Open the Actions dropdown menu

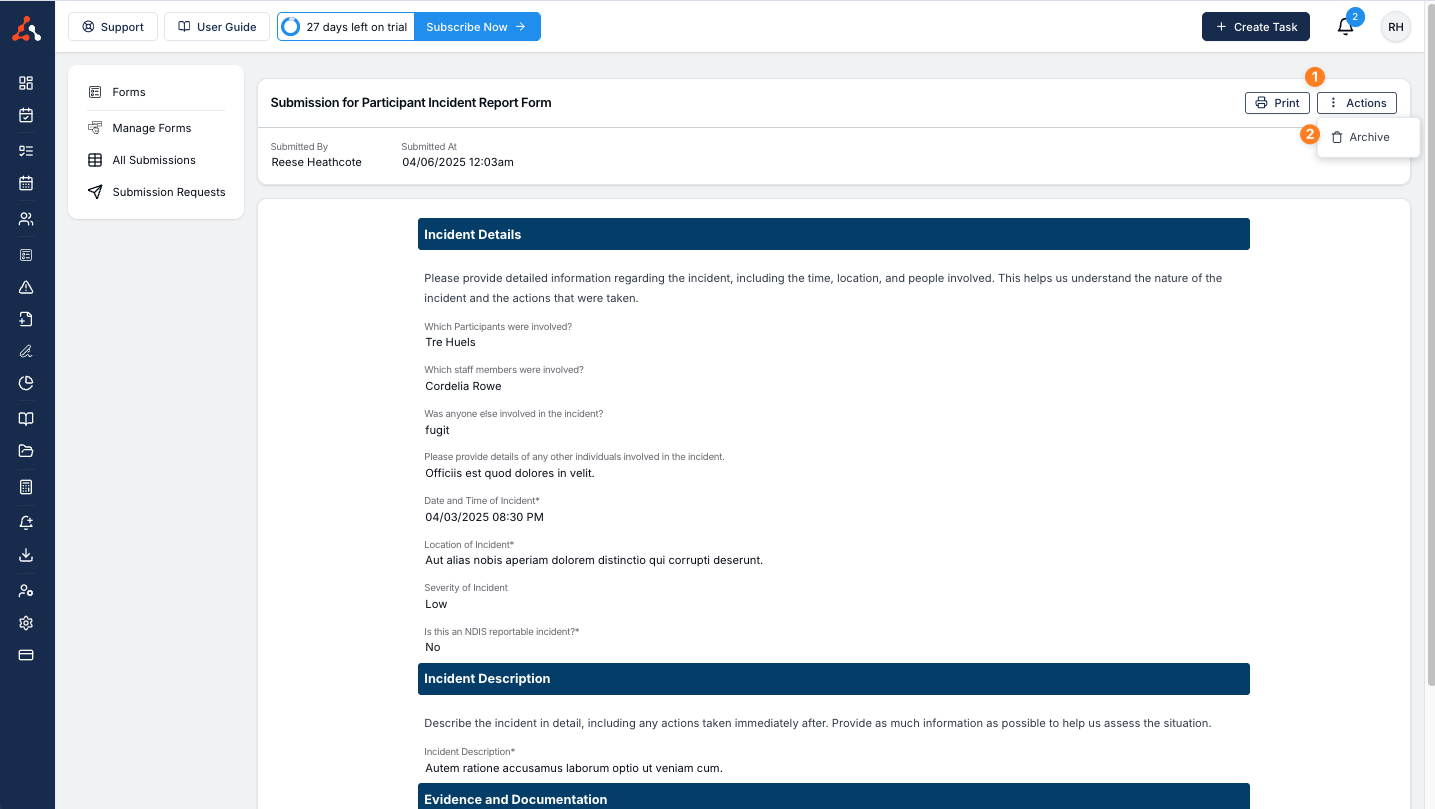tap(1356, 103)
